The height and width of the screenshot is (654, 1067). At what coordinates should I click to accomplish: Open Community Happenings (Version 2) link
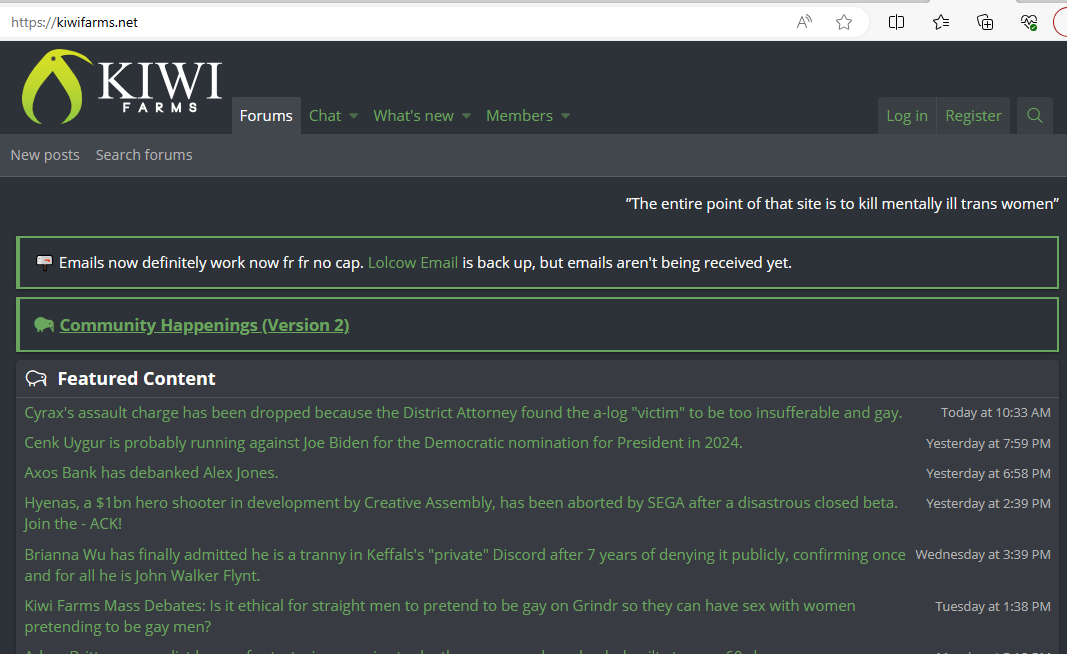[204, 325]
